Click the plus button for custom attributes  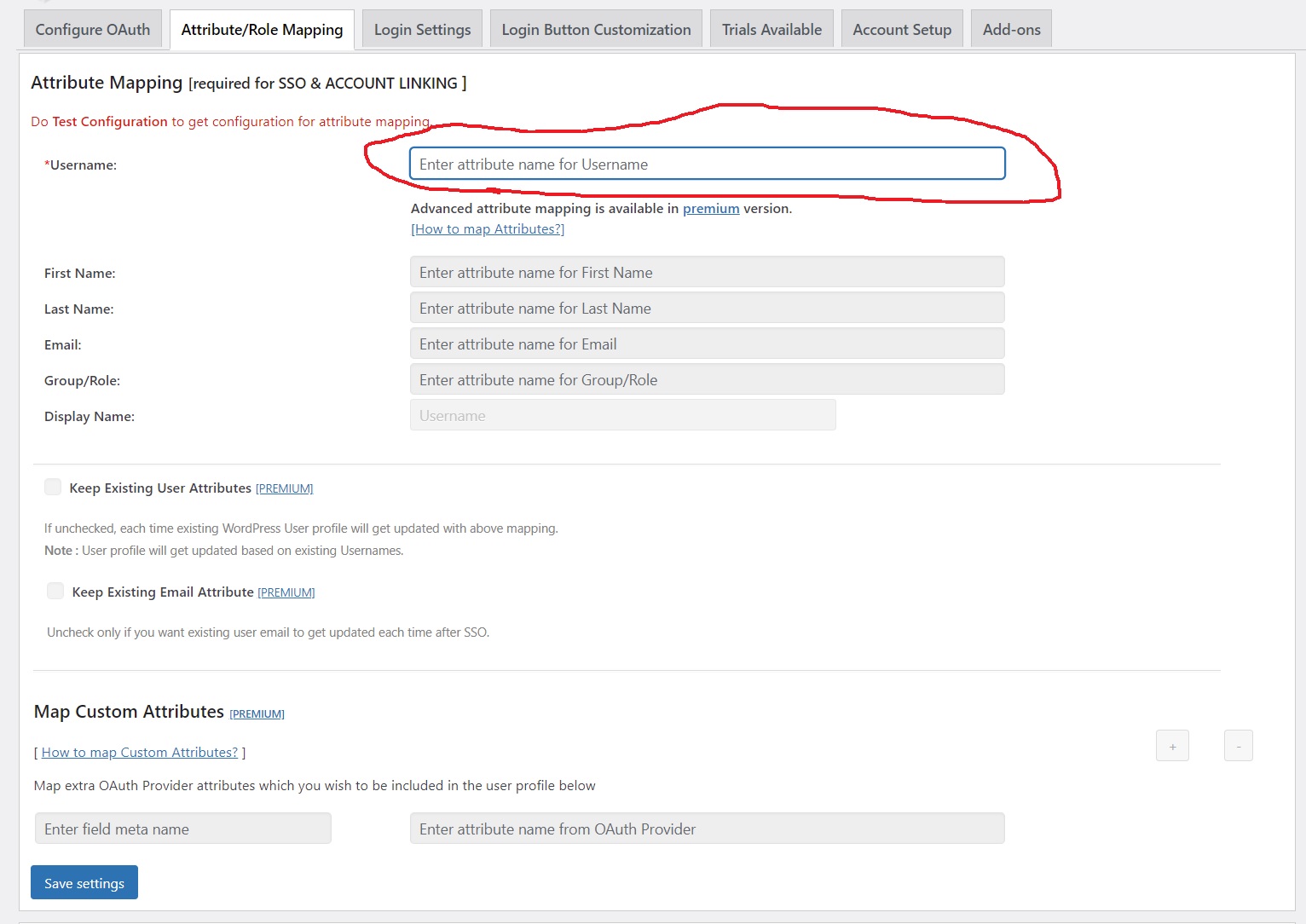coord(1172,746)
